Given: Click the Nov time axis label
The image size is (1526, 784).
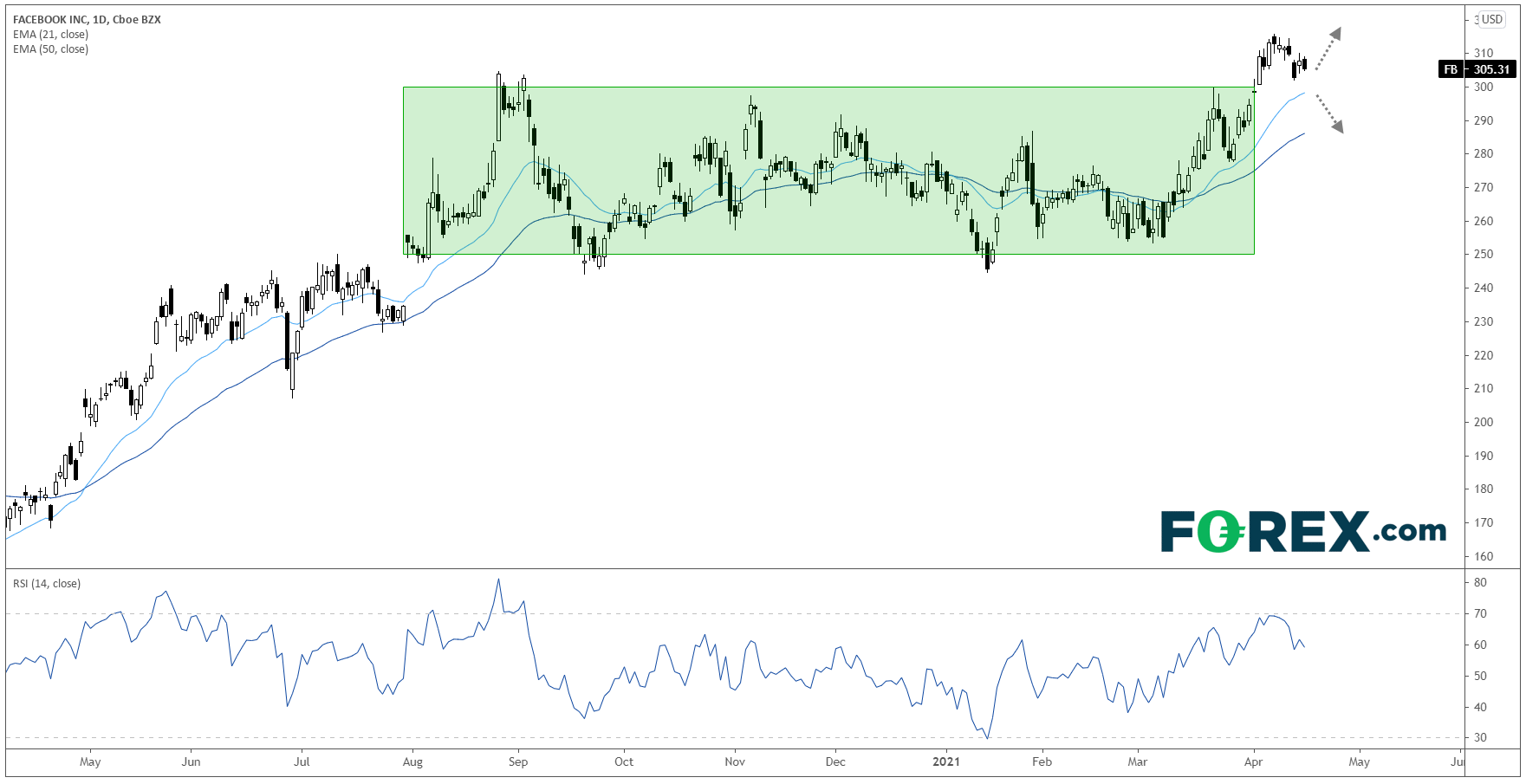Looking at the screenshot, I should click(x=735, y=762).
